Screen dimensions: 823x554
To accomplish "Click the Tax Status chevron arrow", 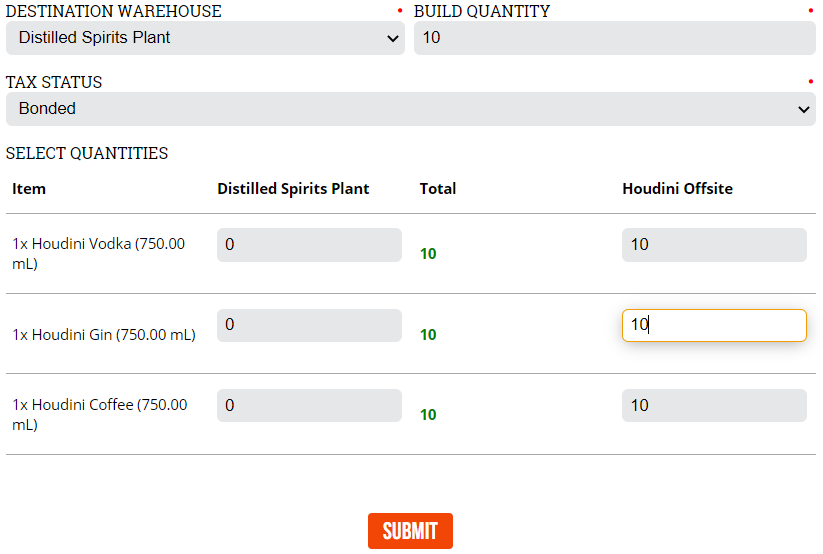I will (x=803, y=109).
